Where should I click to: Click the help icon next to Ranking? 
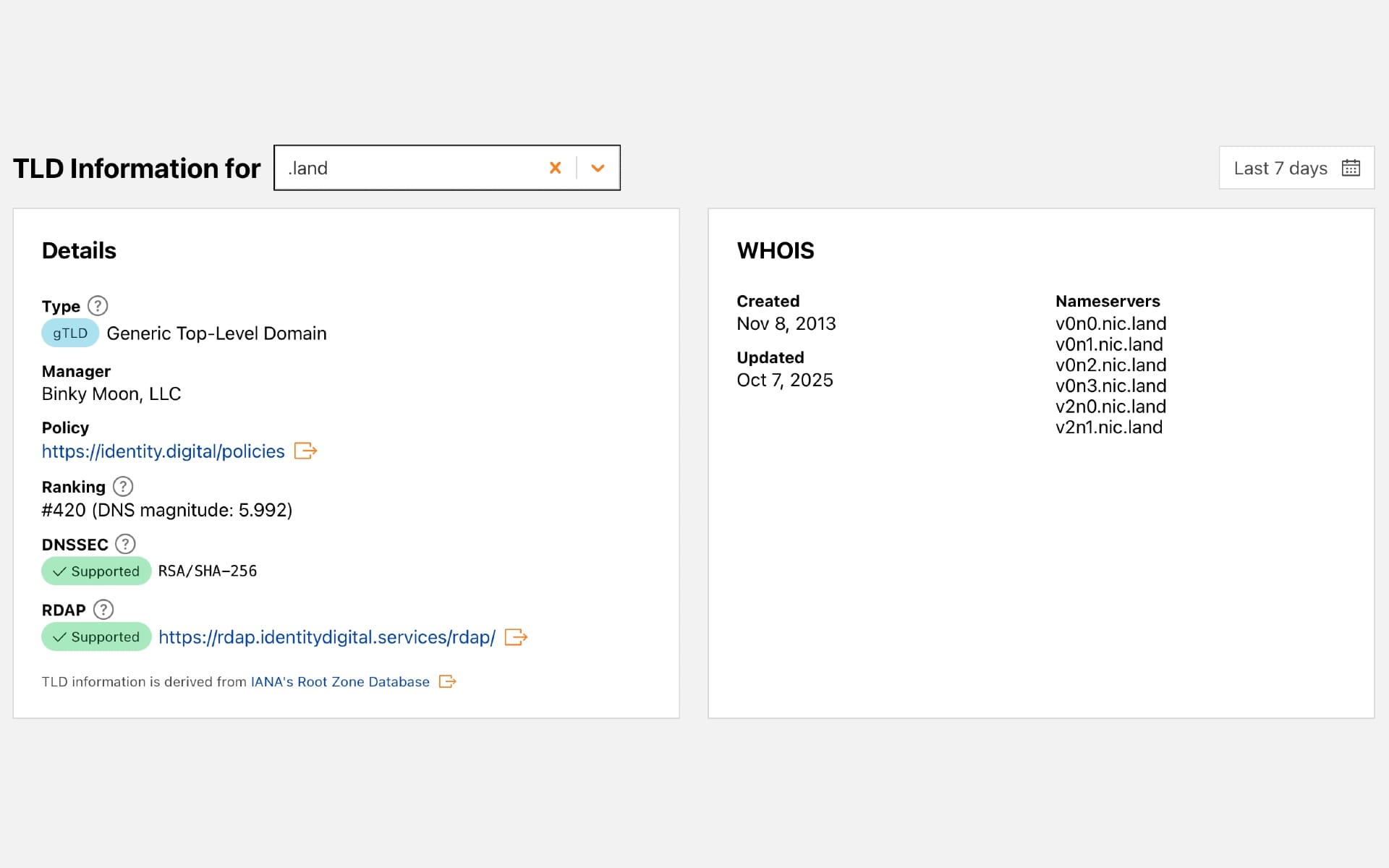pyautogui.click(x=122, y=486)
